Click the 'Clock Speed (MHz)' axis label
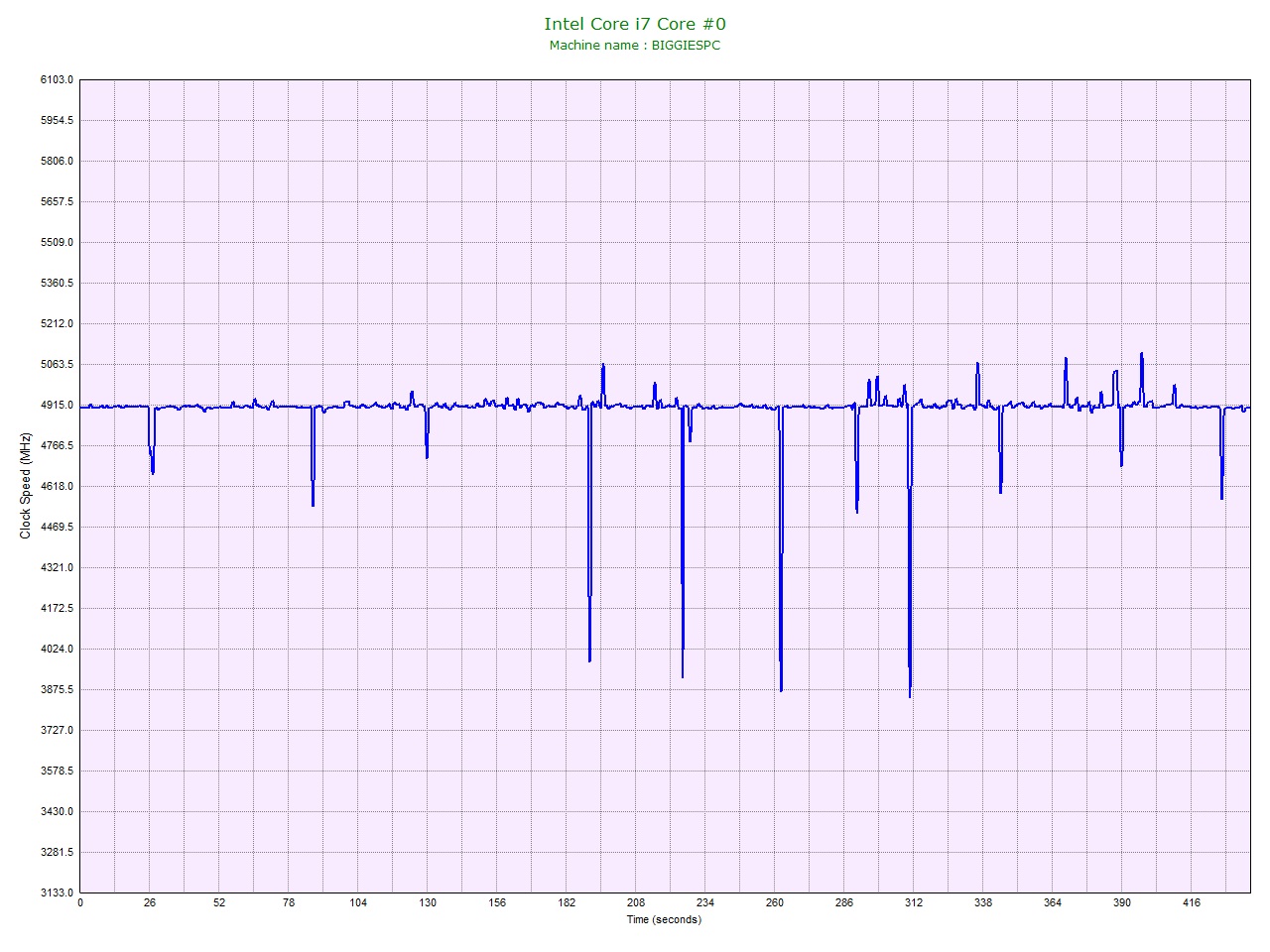Screen dimensions: 1270x952 [26, 486]
